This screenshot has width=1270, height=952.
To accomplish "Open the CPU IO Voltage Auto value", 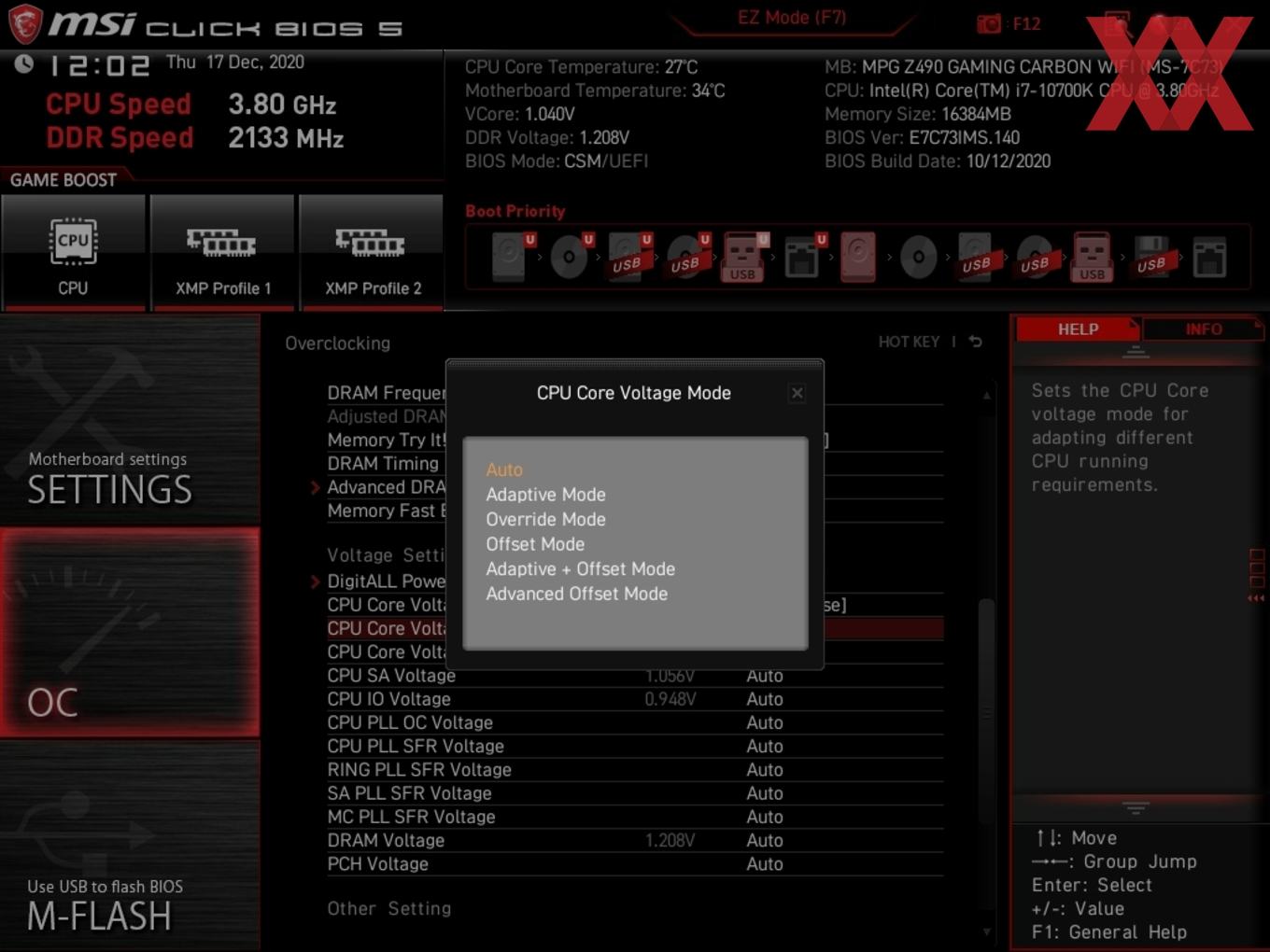I will point(764,699).
